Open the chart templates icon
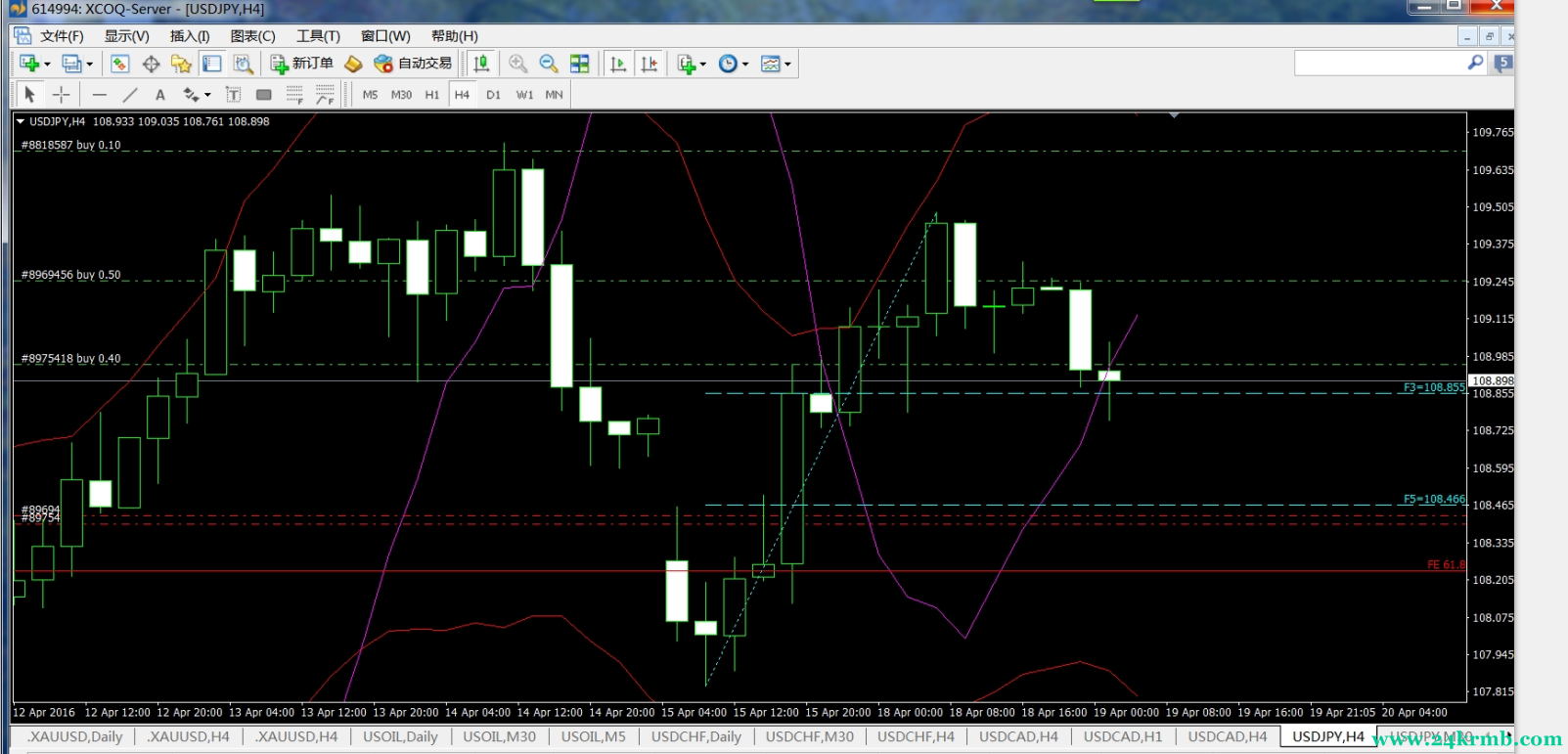This screenshot has width=1568, height=754. 771,64
